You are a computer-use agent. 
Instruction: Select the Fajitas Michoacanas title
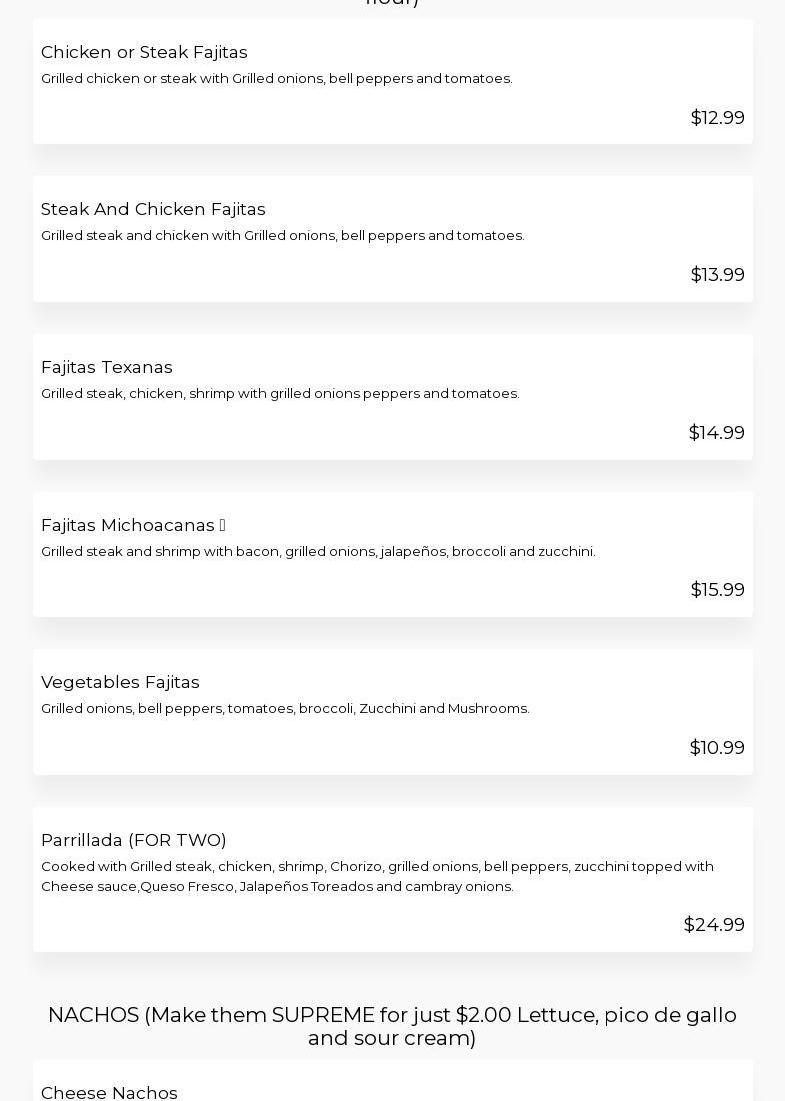pyautogui.click(x=128, y=525)
